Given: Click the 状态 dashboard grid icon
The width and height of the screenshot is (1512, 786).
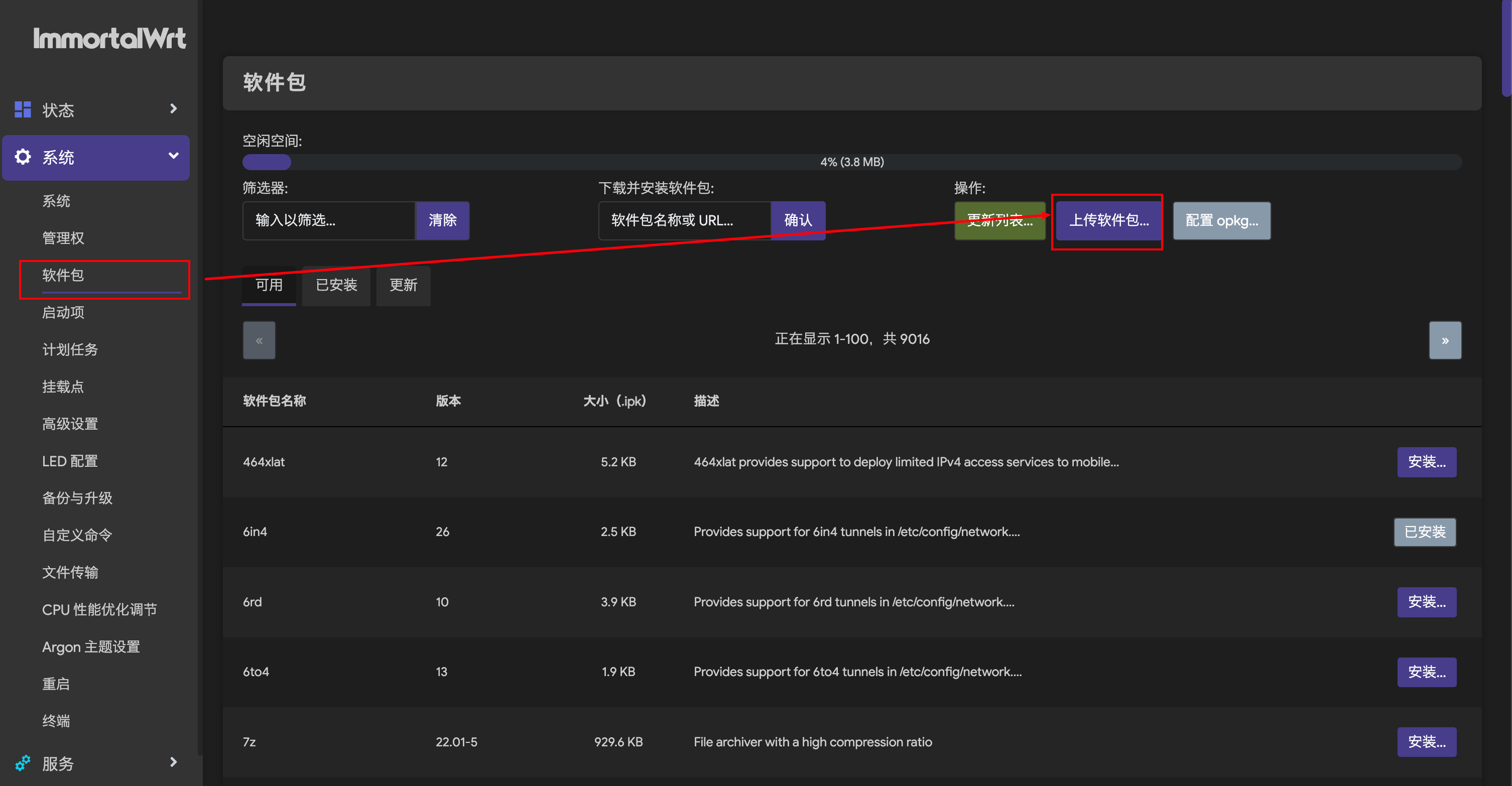Looking at the screenshot, I should pyautogui.click(x=22, y=109).
